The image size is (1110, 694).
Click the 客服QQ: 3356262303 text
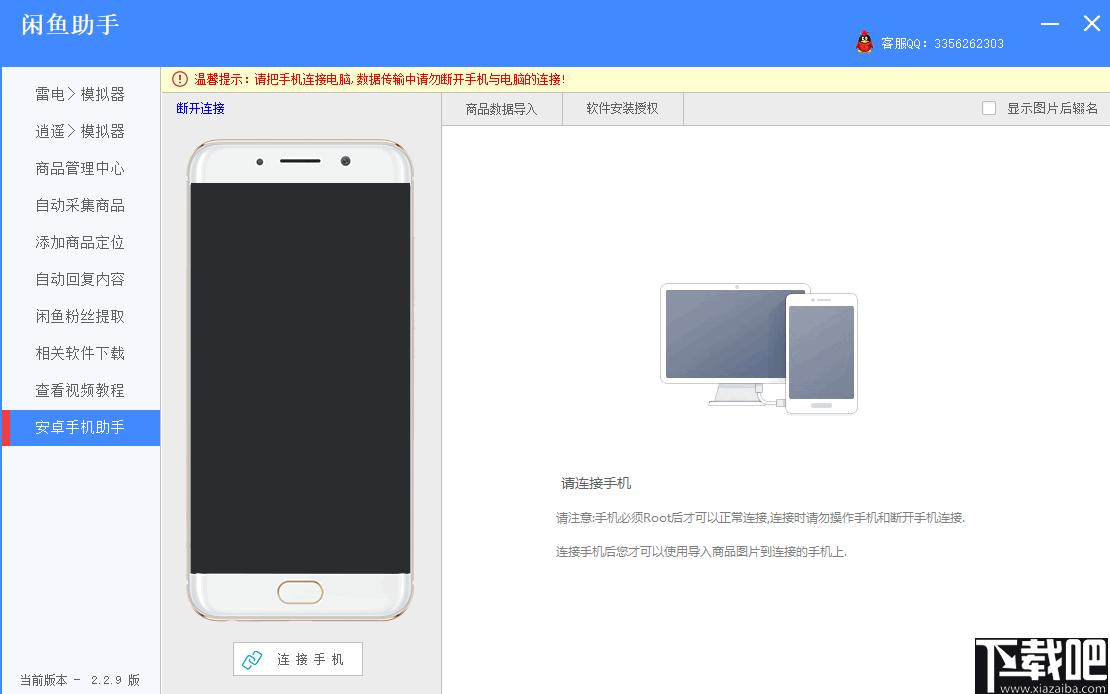point(942,43)
